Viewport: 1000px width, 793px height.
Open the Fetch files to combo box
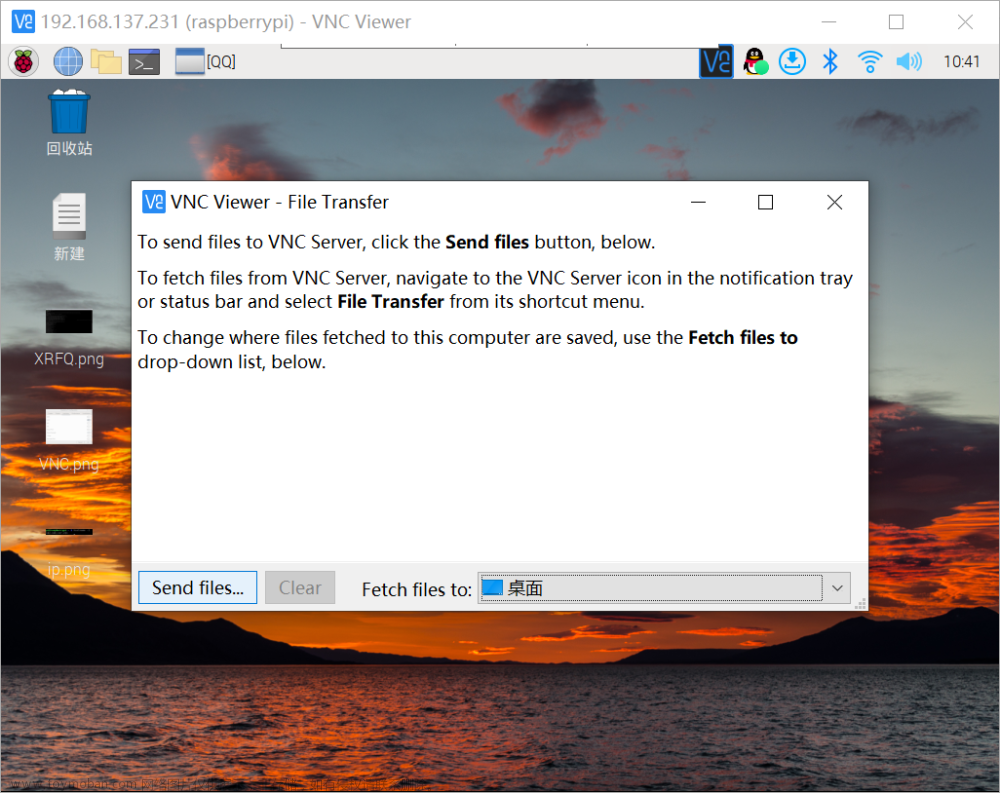click(664, 588)
